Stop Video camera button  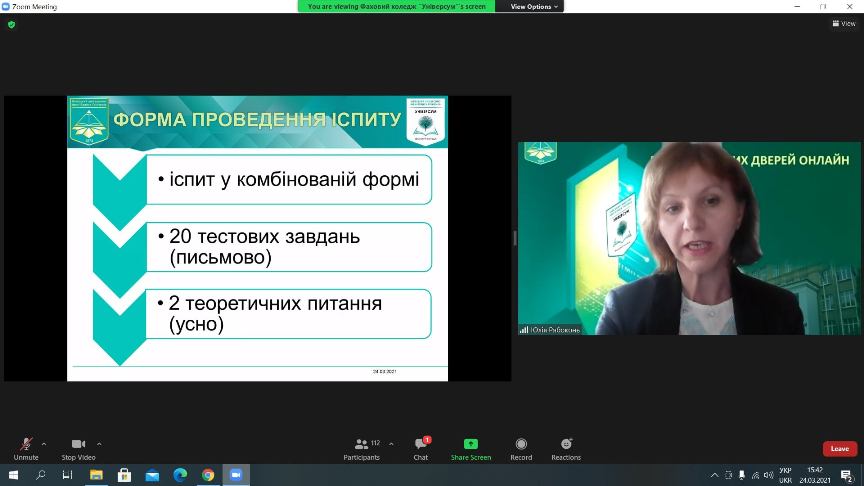(78, 449)
